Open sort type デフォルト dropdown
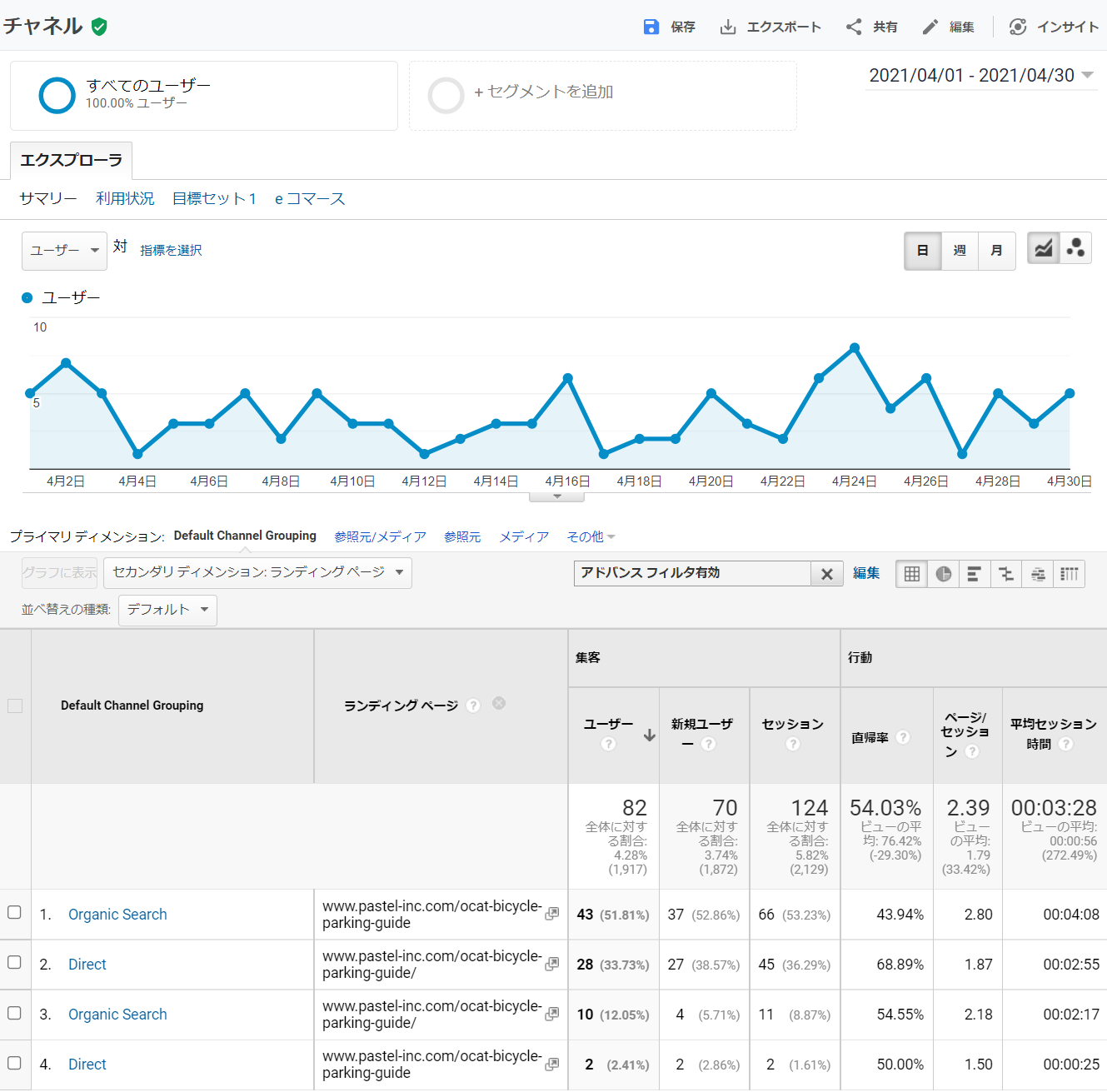 point(167,610)
